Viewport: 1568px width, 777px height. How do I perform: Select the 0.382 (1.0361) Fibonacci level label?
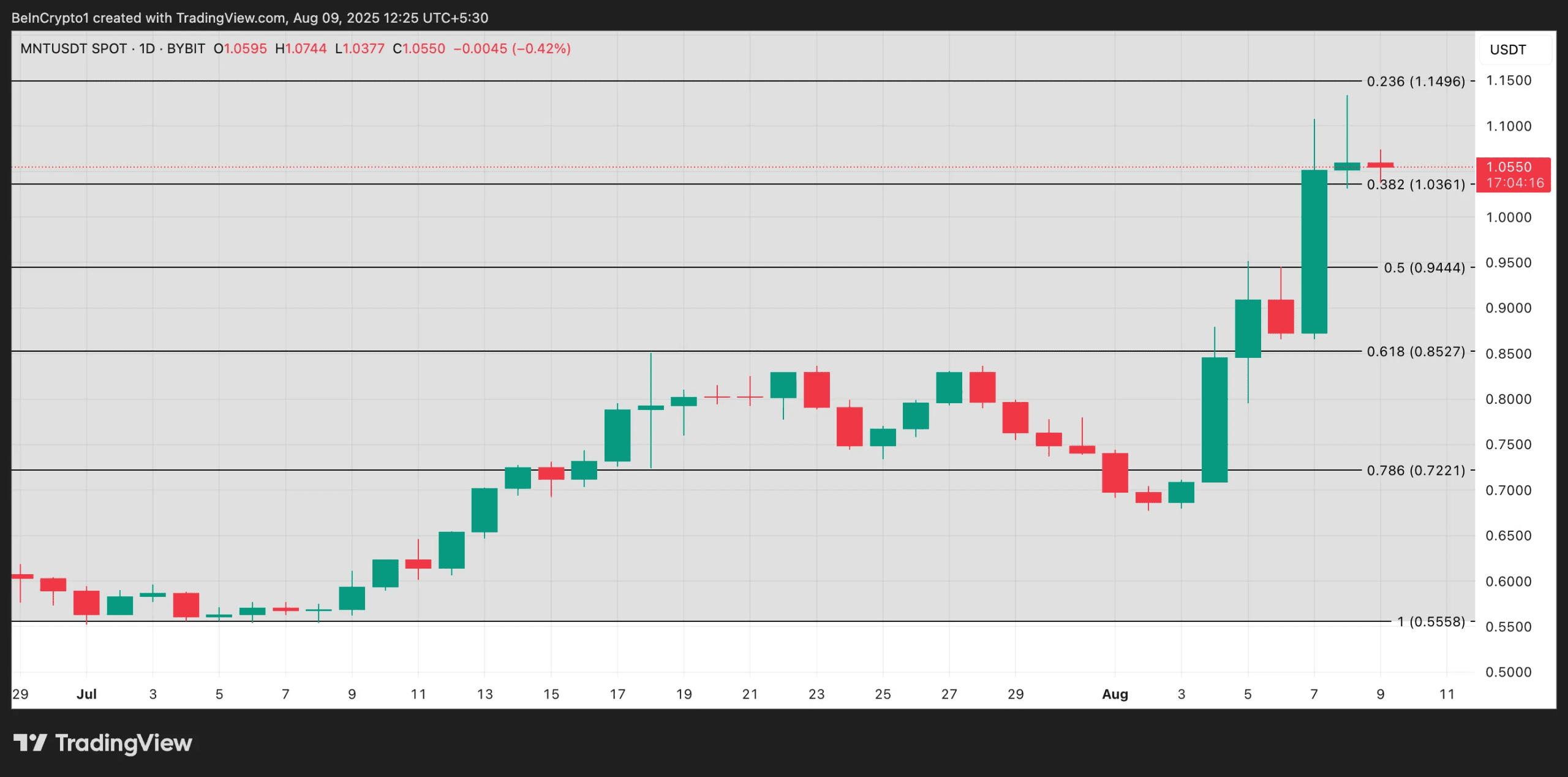pyautogui.click(x=1415, y=184)
